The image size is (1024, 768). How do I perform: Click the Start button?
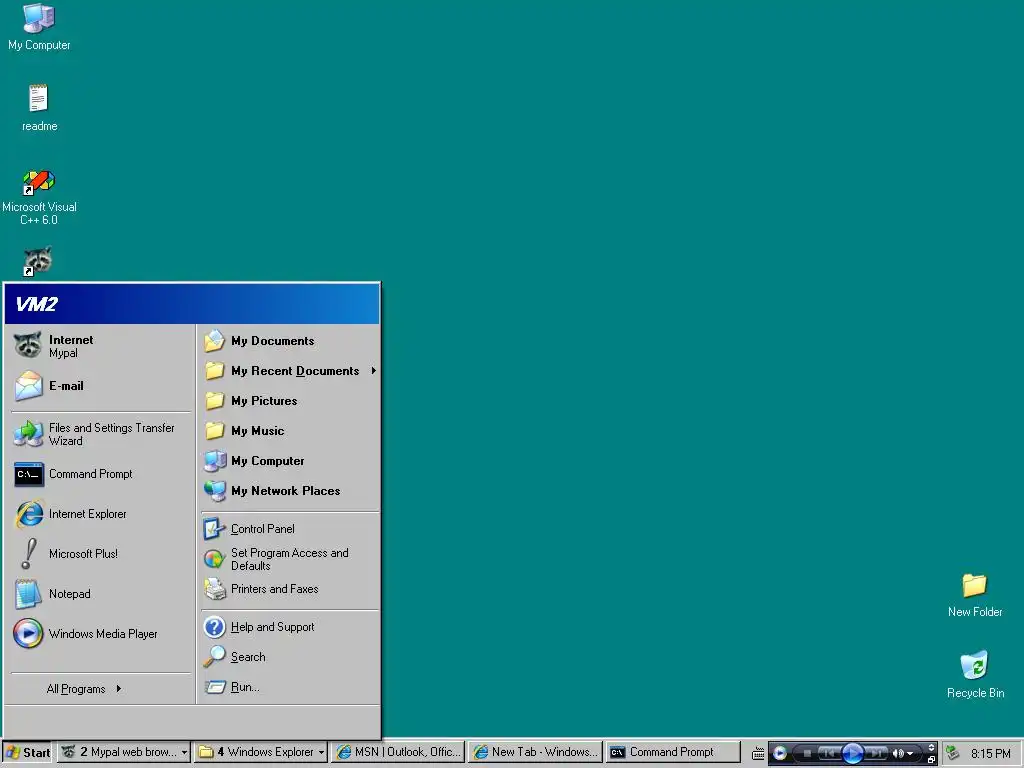[x=28, y=752]
